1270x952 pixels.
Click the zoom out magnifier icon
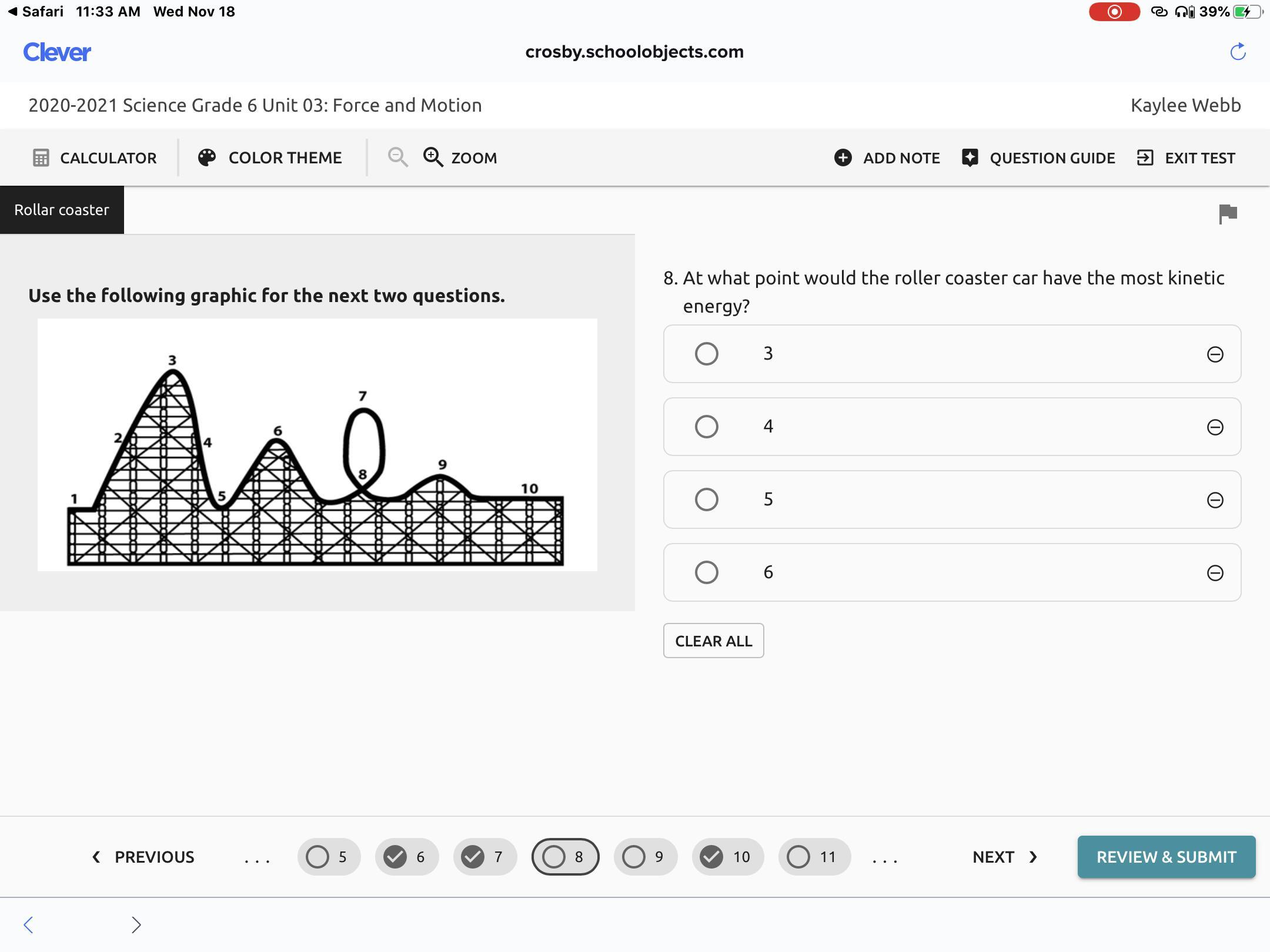[x=398, y=157]
